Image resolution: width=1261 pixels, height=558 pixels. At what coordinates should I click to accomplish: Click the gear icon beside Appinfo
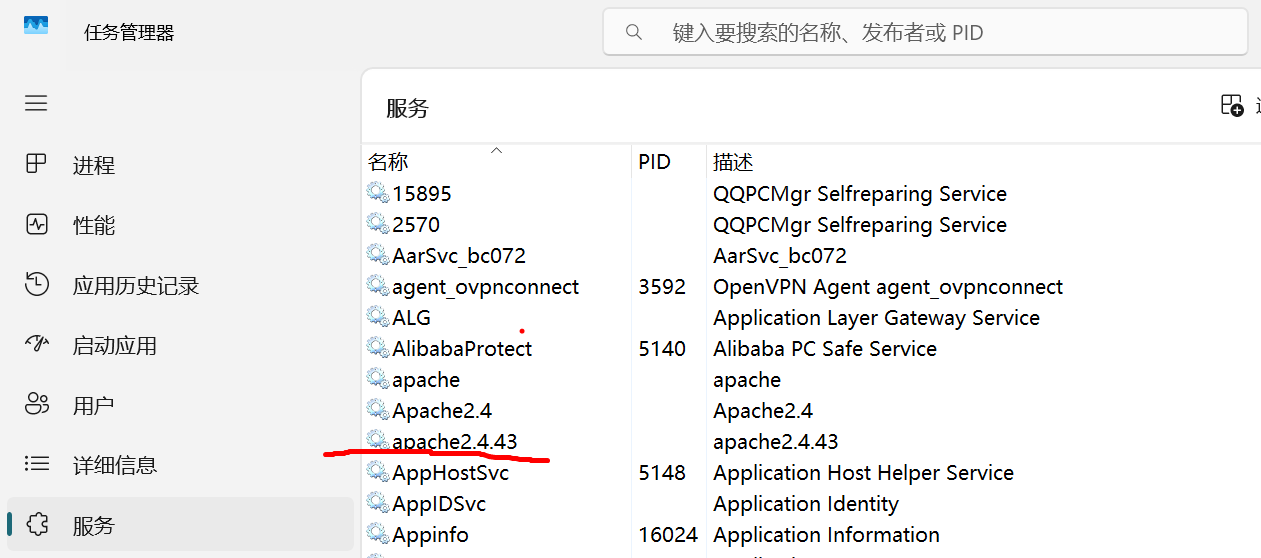[x=377, y=535]
